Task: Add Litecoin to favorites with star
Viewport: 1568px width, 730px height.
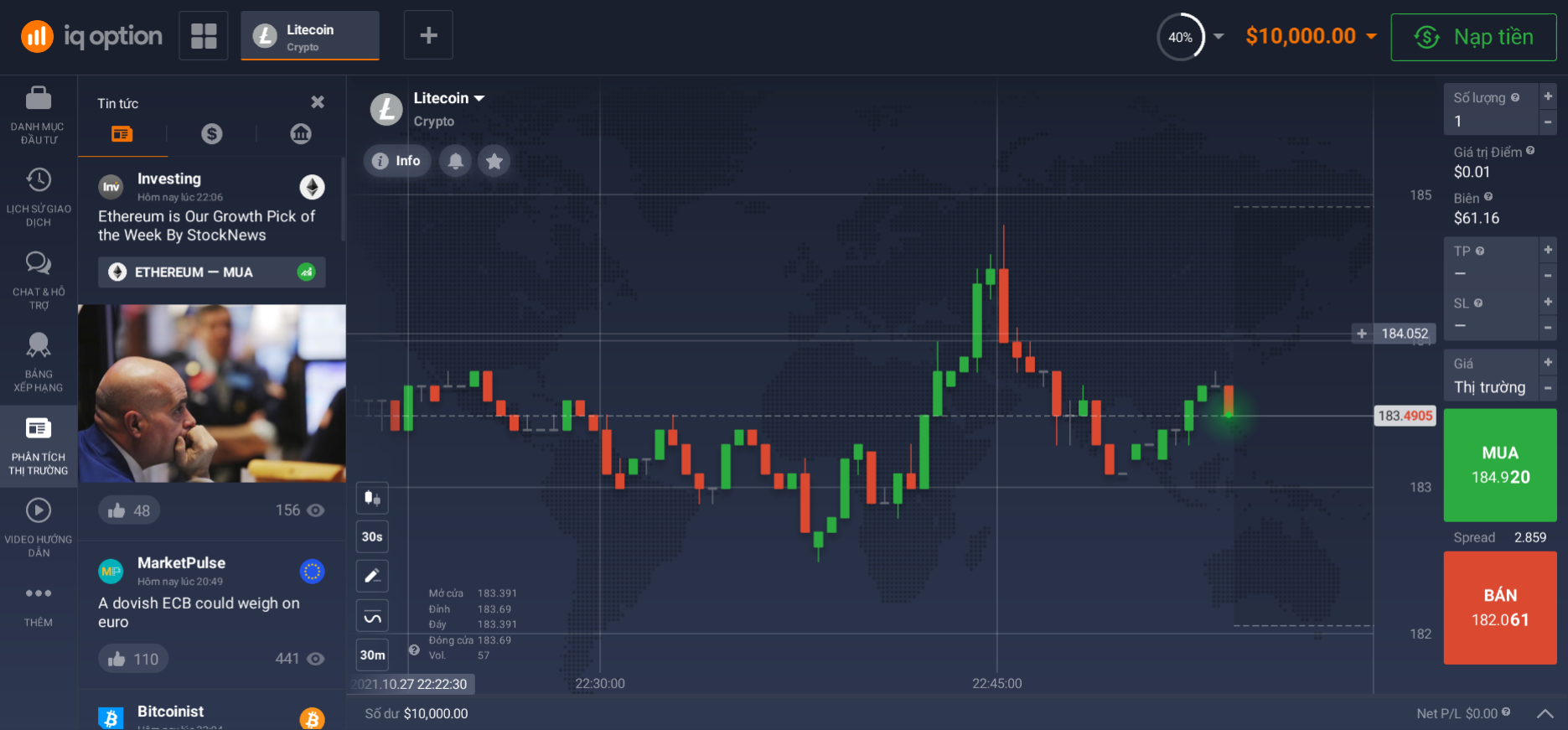Action: (494, 161)
